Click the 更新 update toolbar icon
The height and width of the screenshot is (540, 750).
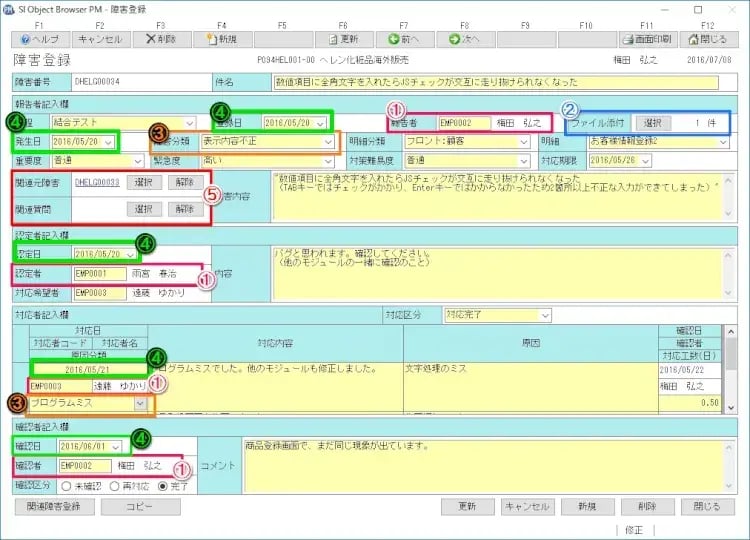point(344,39)
